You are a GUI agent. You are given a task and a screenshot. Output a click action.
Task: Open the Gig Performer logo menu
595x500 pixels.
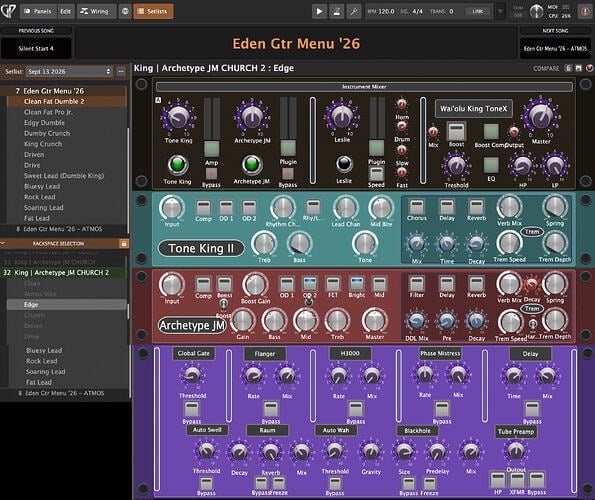tap(8, 11)
